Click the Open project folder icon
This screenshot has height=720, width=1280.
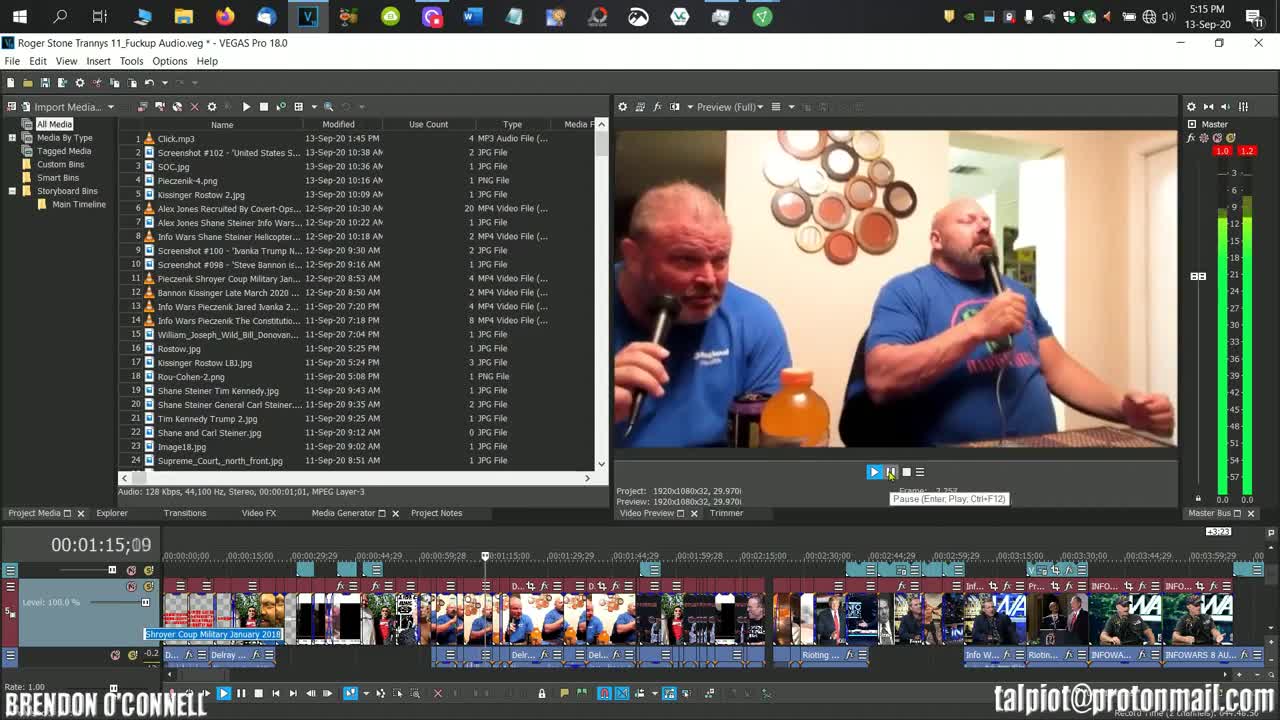click(28, 82)
